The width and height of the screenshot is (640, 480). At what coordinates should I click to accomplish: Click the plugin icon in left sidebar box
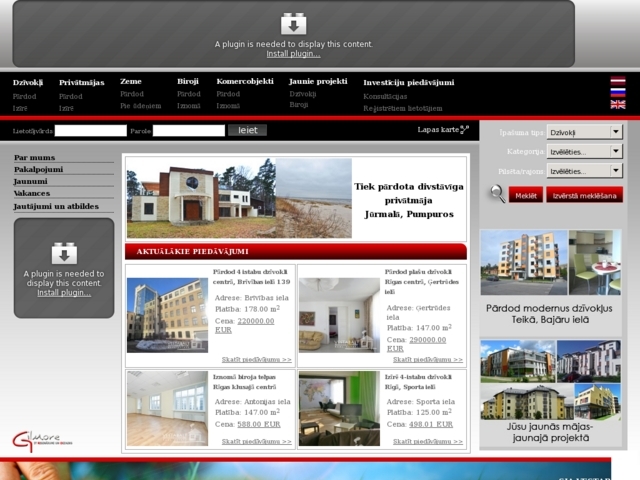[64, 253]
